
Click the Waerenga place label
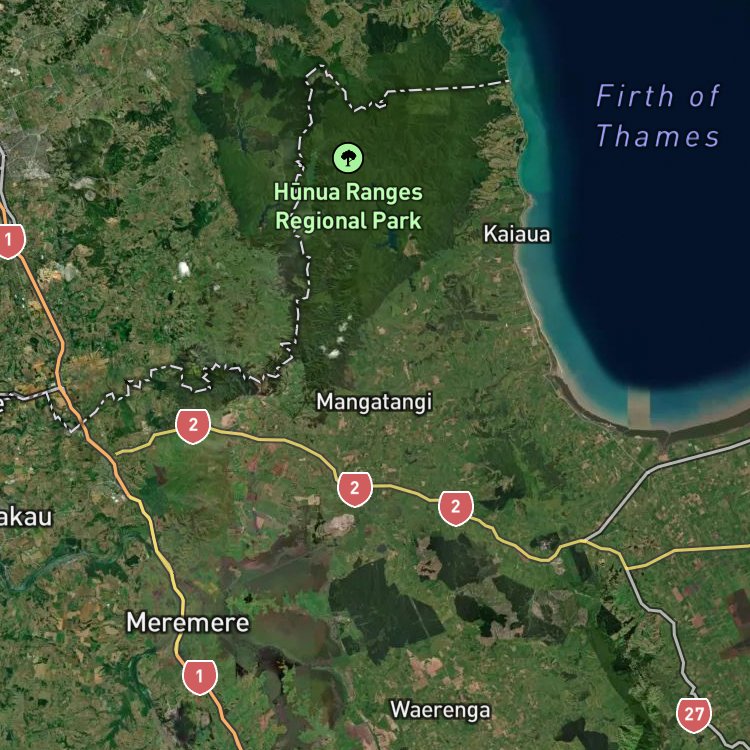pos(440,710)
